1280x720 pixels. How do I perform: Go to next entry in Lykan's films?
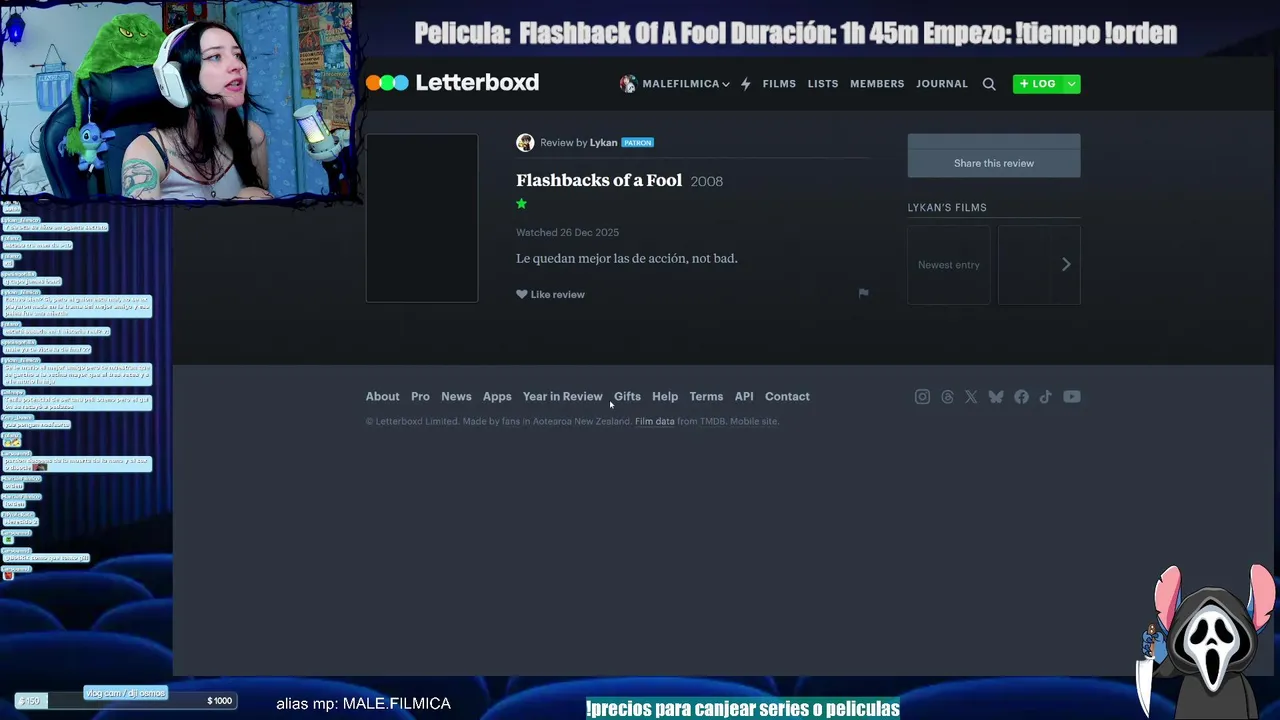1066,264
